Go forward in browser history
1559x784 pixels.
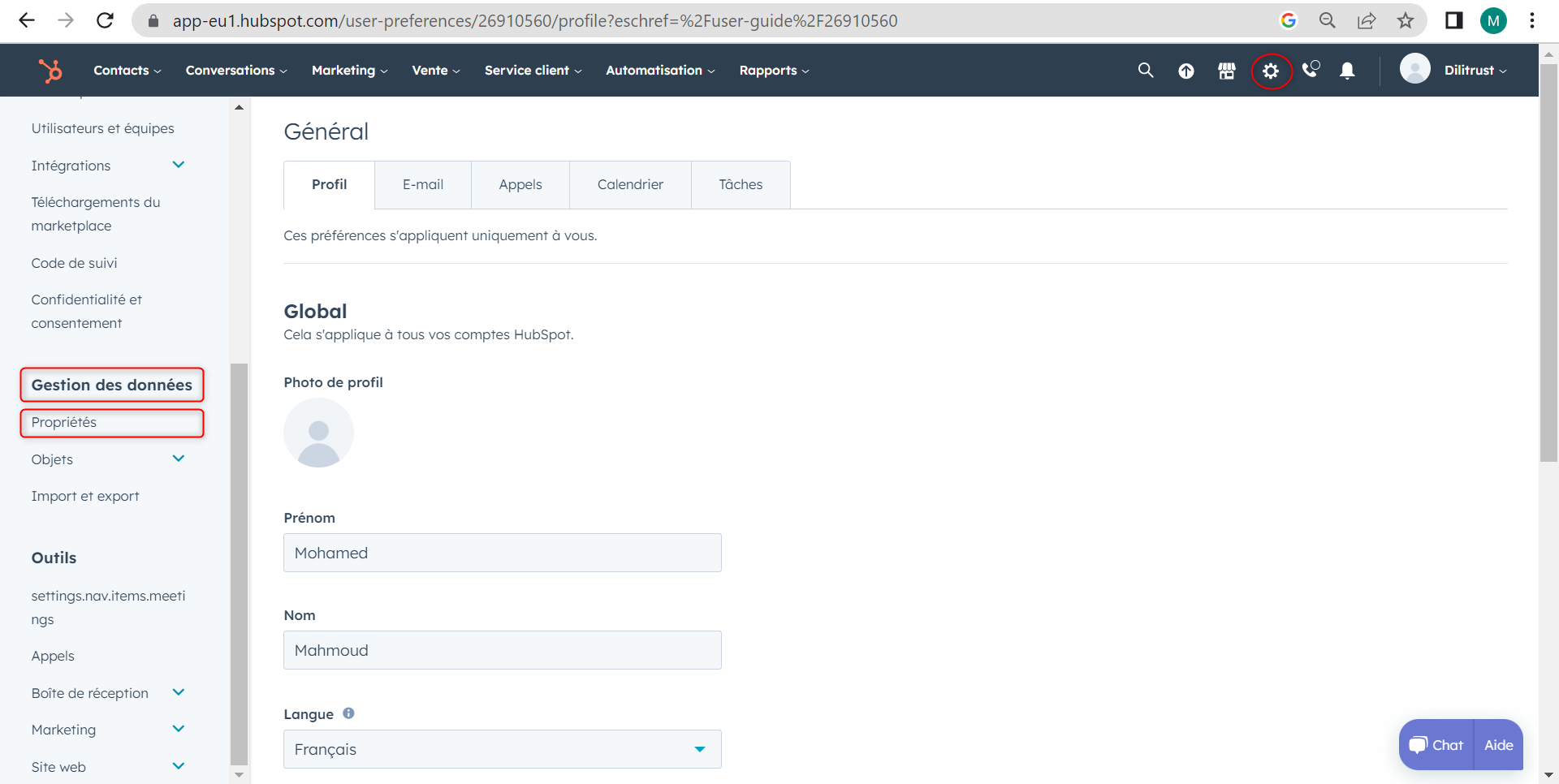pyautogui.click(x=66, y=20)
